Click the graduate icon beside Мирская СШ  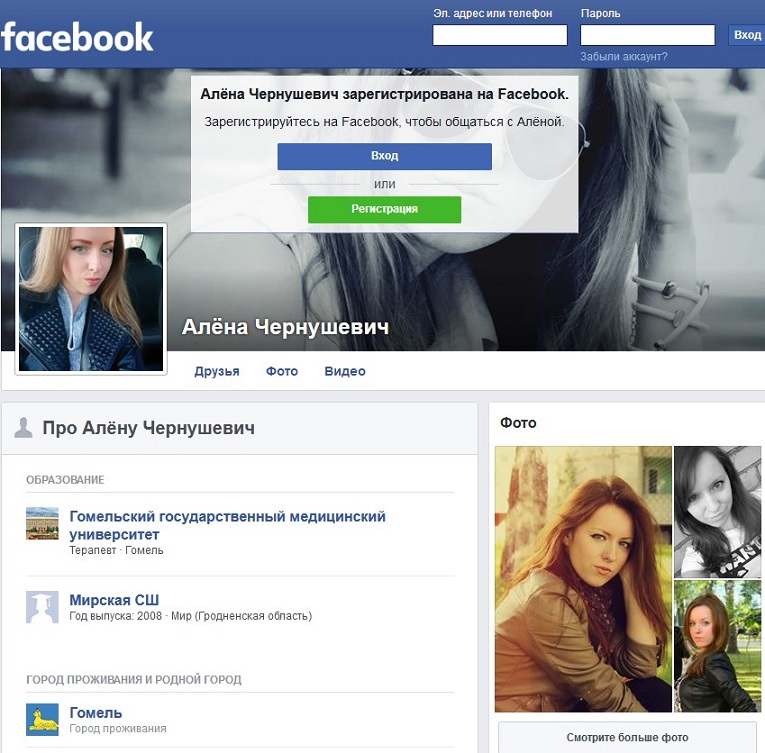pos(42,607)
